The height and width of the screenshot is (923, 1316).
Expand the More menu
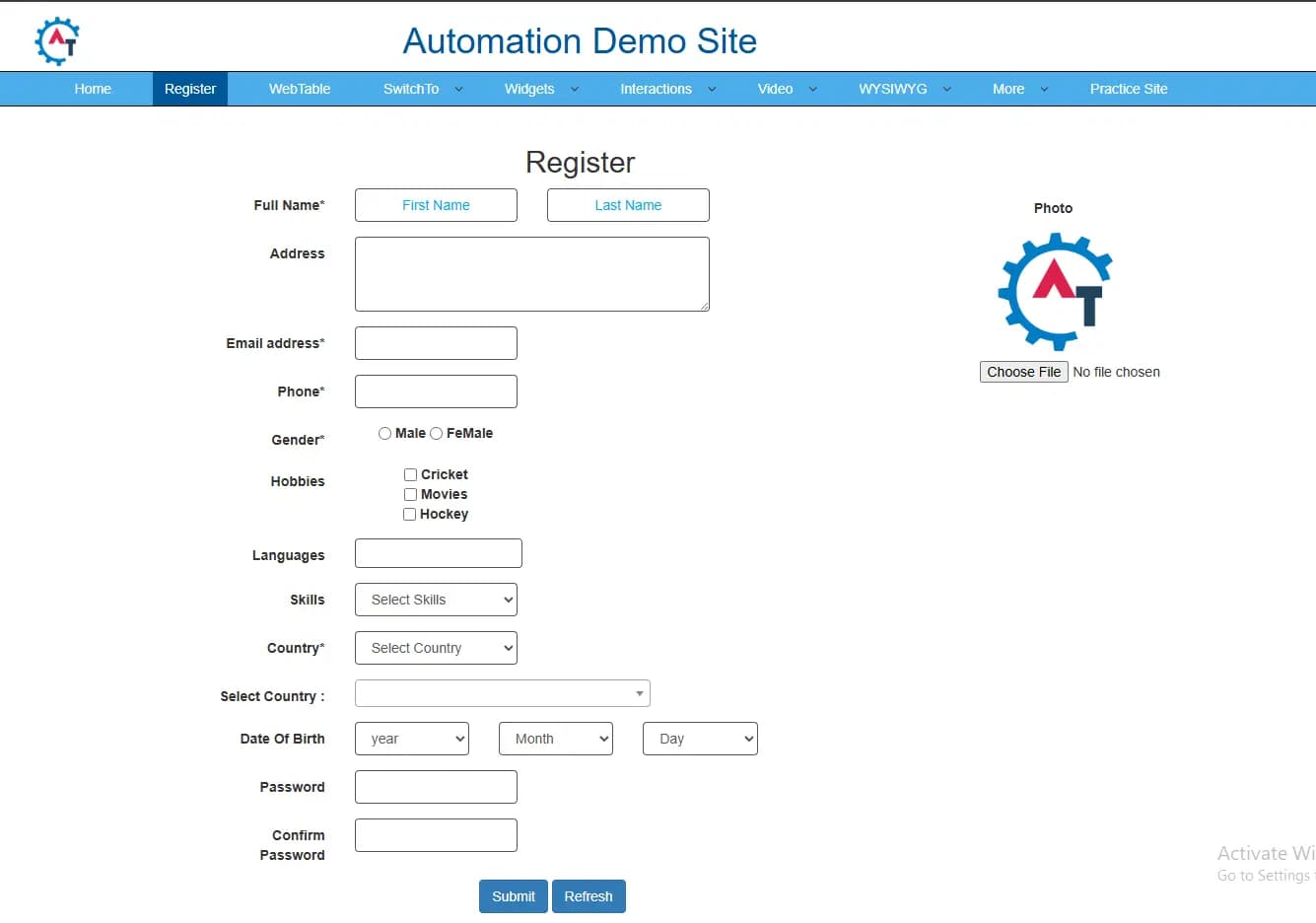click(1019, 89)
